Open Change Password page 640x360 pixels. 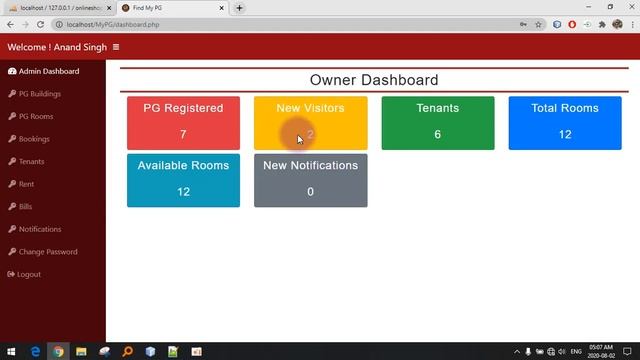coord(43,252)
